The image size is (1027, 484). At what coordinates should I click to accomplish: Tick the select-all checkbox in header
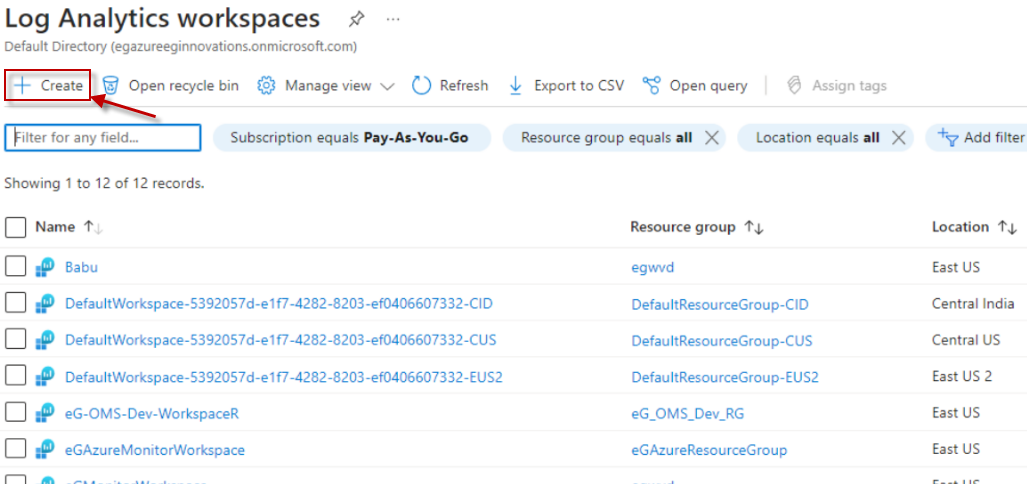click(x=16, y=227)
